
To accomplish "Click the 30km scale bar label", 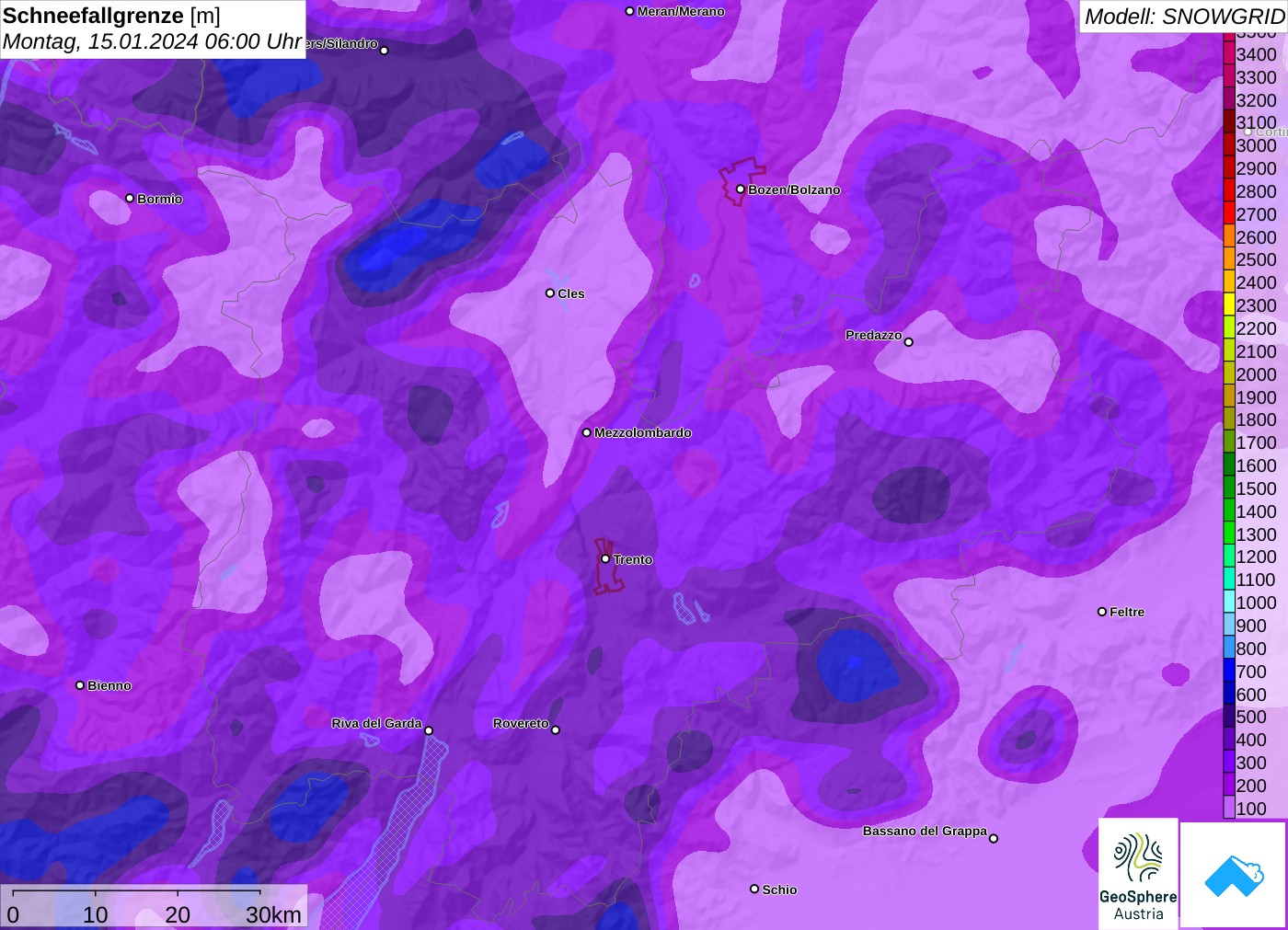I will 273,914.
